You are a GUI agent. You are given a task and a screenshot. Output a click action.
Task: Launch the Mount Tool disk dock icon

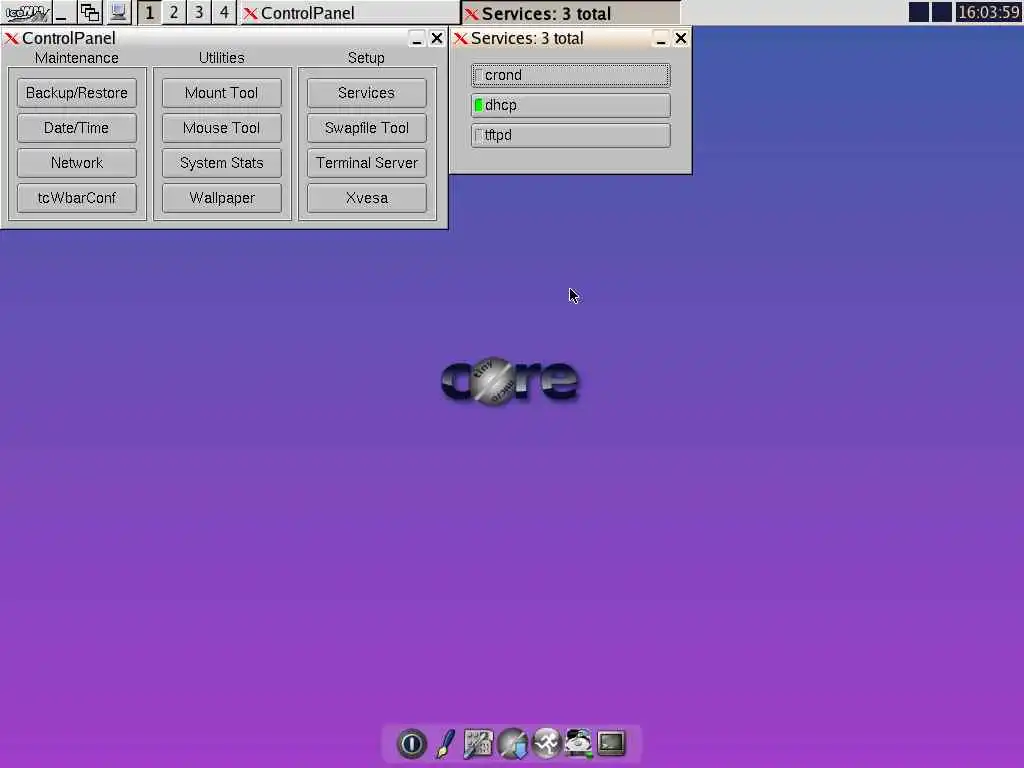click(x=579, y=743)
